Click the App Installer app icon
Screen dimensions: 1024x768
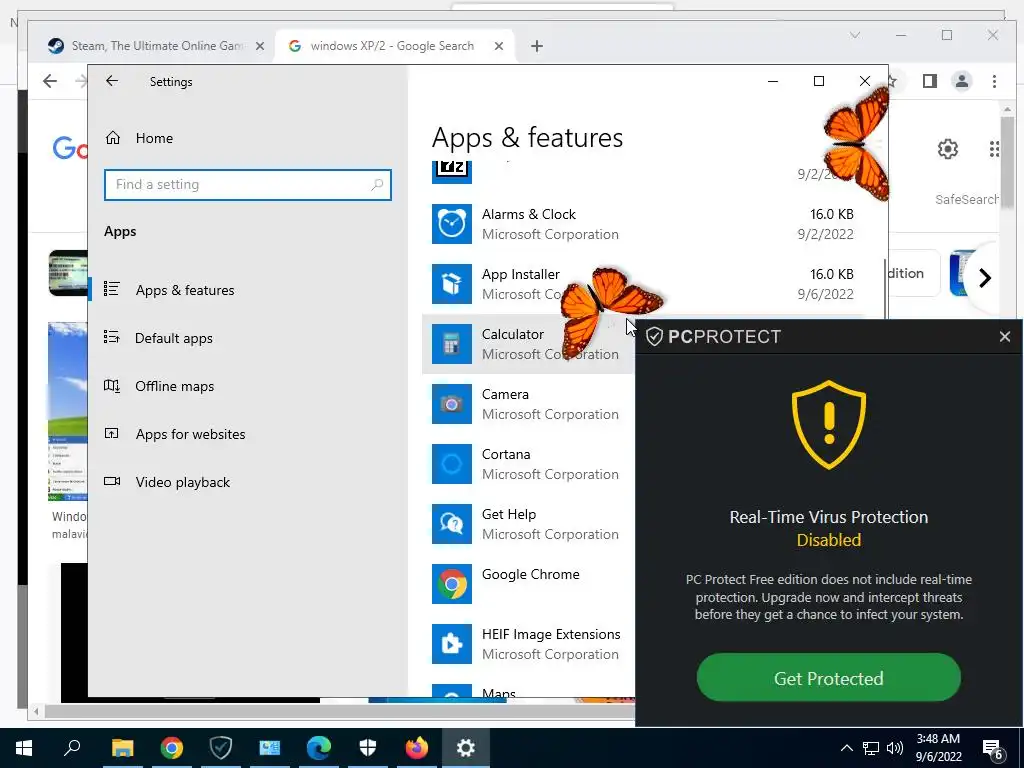[452, 284]
